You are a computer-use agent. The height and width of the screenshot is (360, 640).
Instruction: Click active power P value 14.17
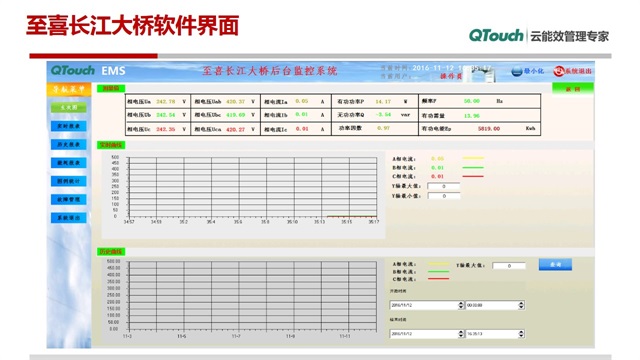point(383,101)
